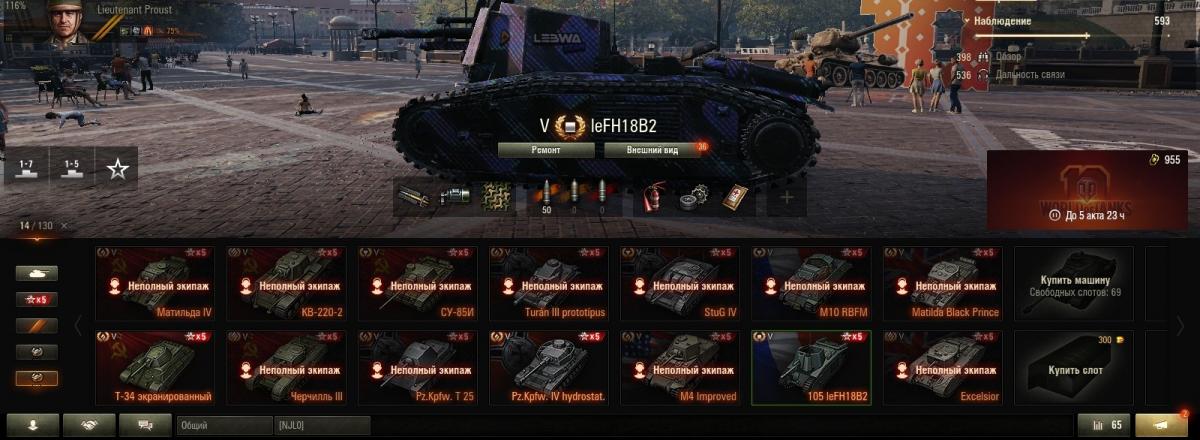Open the [NJL0] clan chat tab

322,426
